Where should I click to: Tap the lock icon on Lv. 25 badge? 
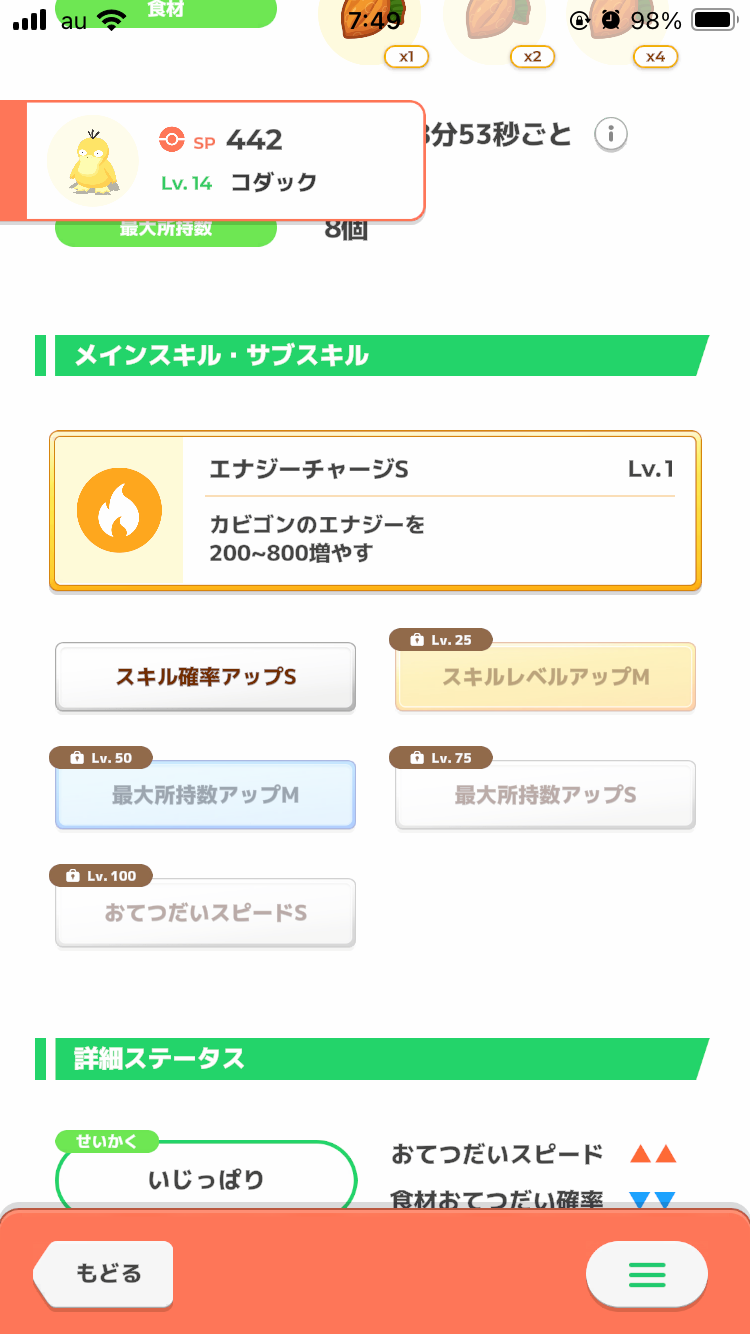pyautogui.click(x=416, y=640)
